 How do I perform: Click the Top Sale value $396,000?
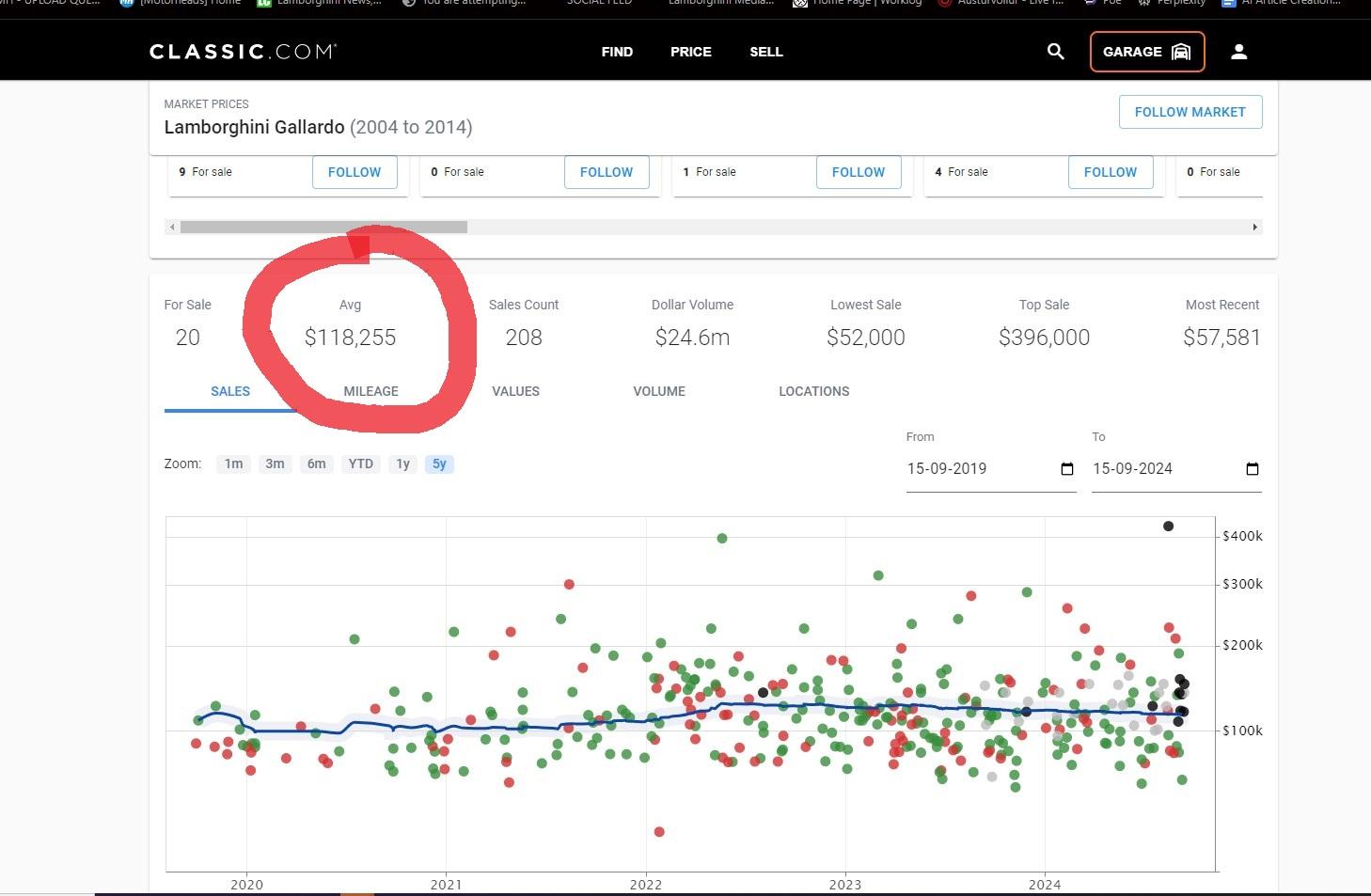[1044, 338]
